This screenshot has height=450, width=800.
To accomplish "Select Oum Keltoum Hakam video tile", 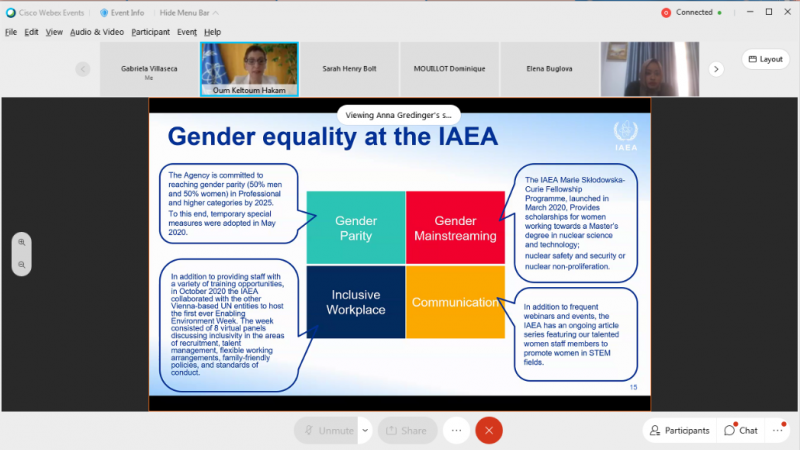I will pyautogui.click(x=249, y=69).
